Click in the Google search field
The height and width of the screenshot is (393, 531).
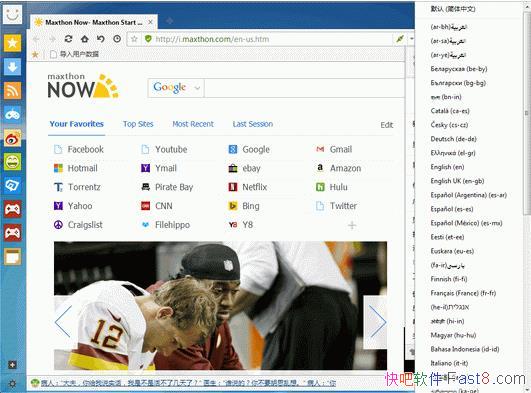click(x=304, y=88)
